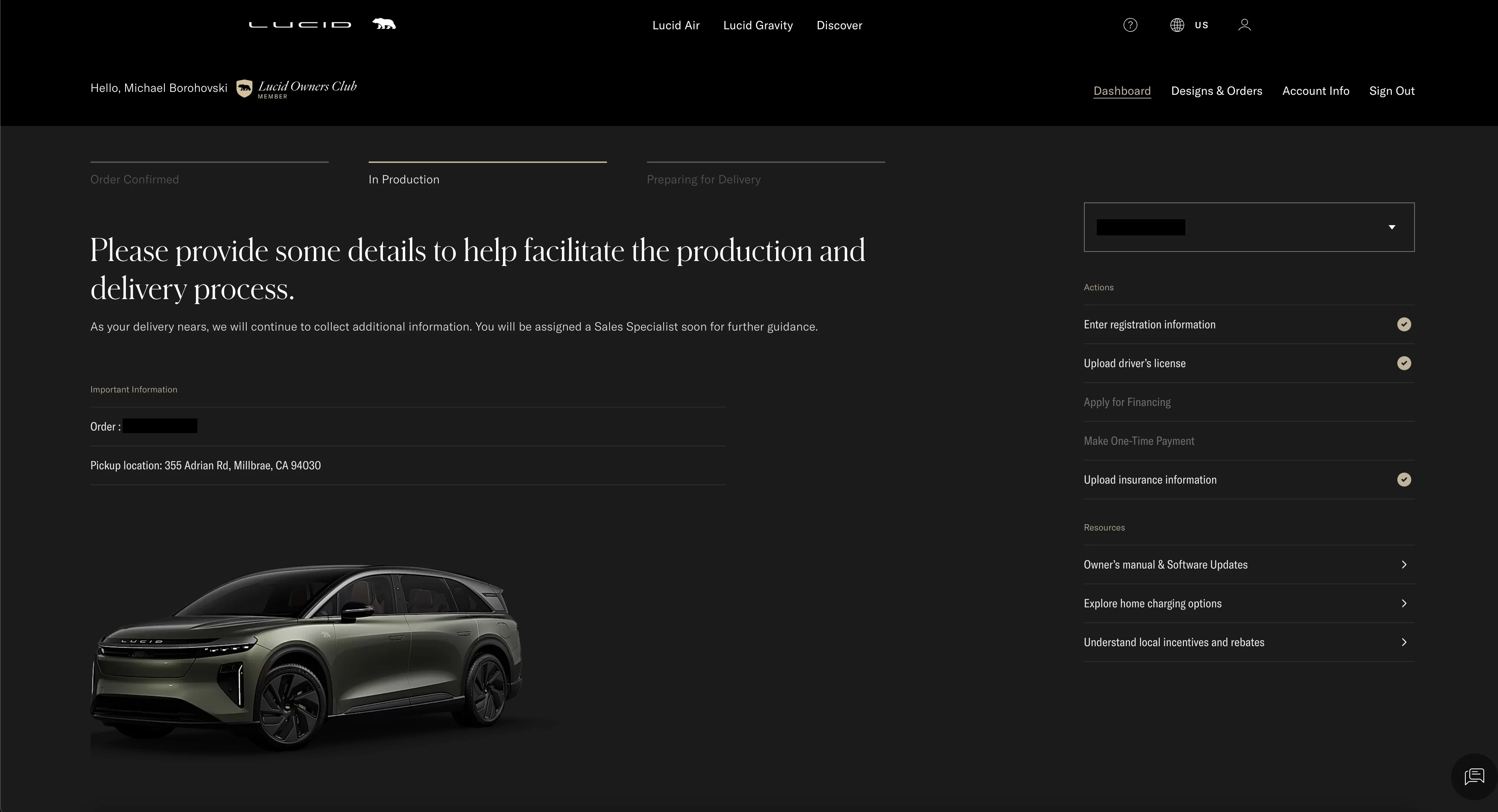The image size is (1498, 812).
Task: Open the Account Info tab
Action: tap(1315, 91)
